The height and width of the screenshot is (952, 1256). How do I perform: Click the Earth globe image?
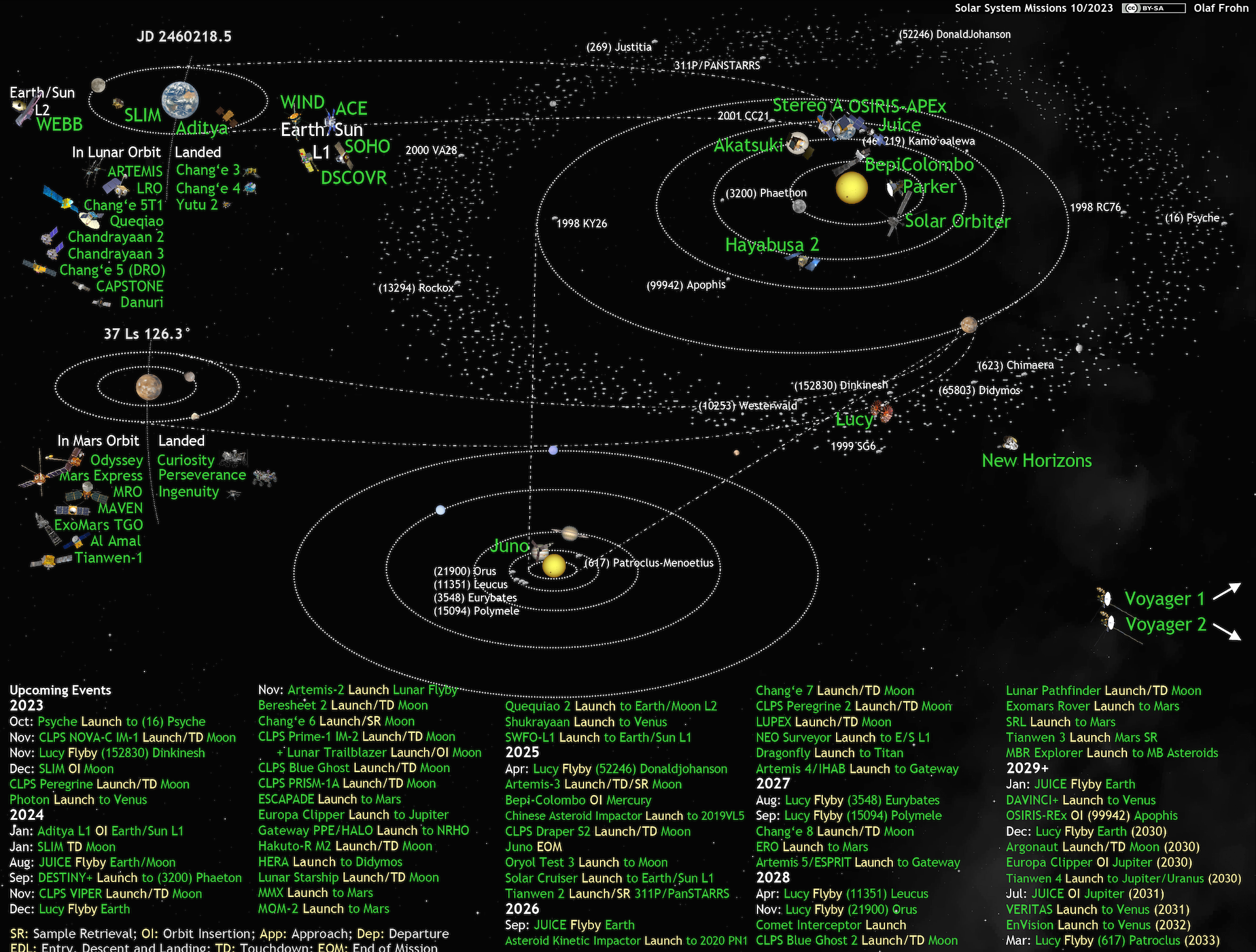[180, 100]
